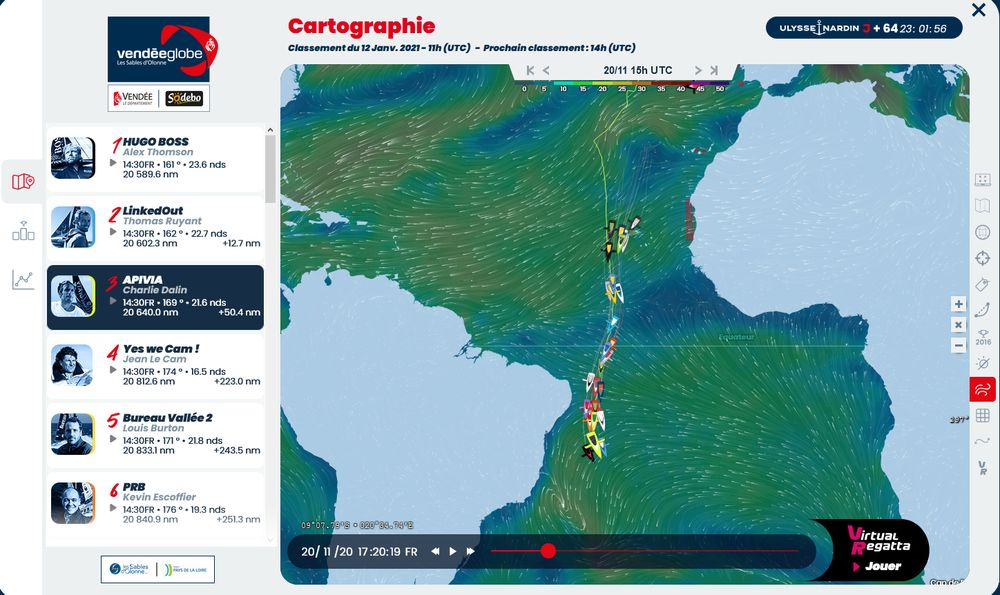Click the ranking list scrollbar thumb
This screenshot has height=595, width=1000.
pyautogui.click(x=270, y=168)
